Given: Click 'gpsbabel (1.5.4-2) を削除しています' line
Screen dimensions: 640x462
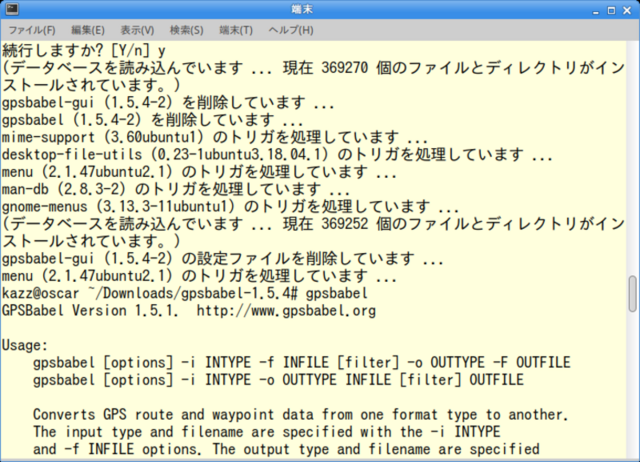Looking at the screenshot, I should tap(153, 120).
